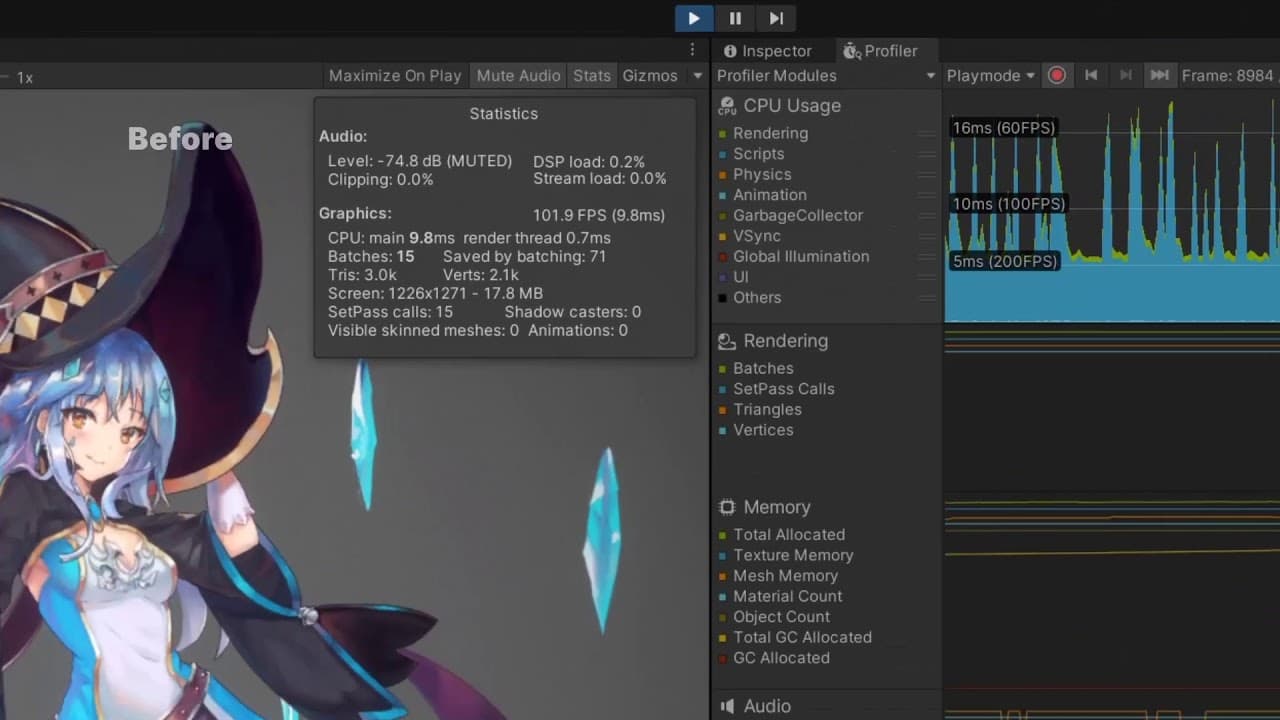Click the Batches: 15 statistic

tap(371, 256)
